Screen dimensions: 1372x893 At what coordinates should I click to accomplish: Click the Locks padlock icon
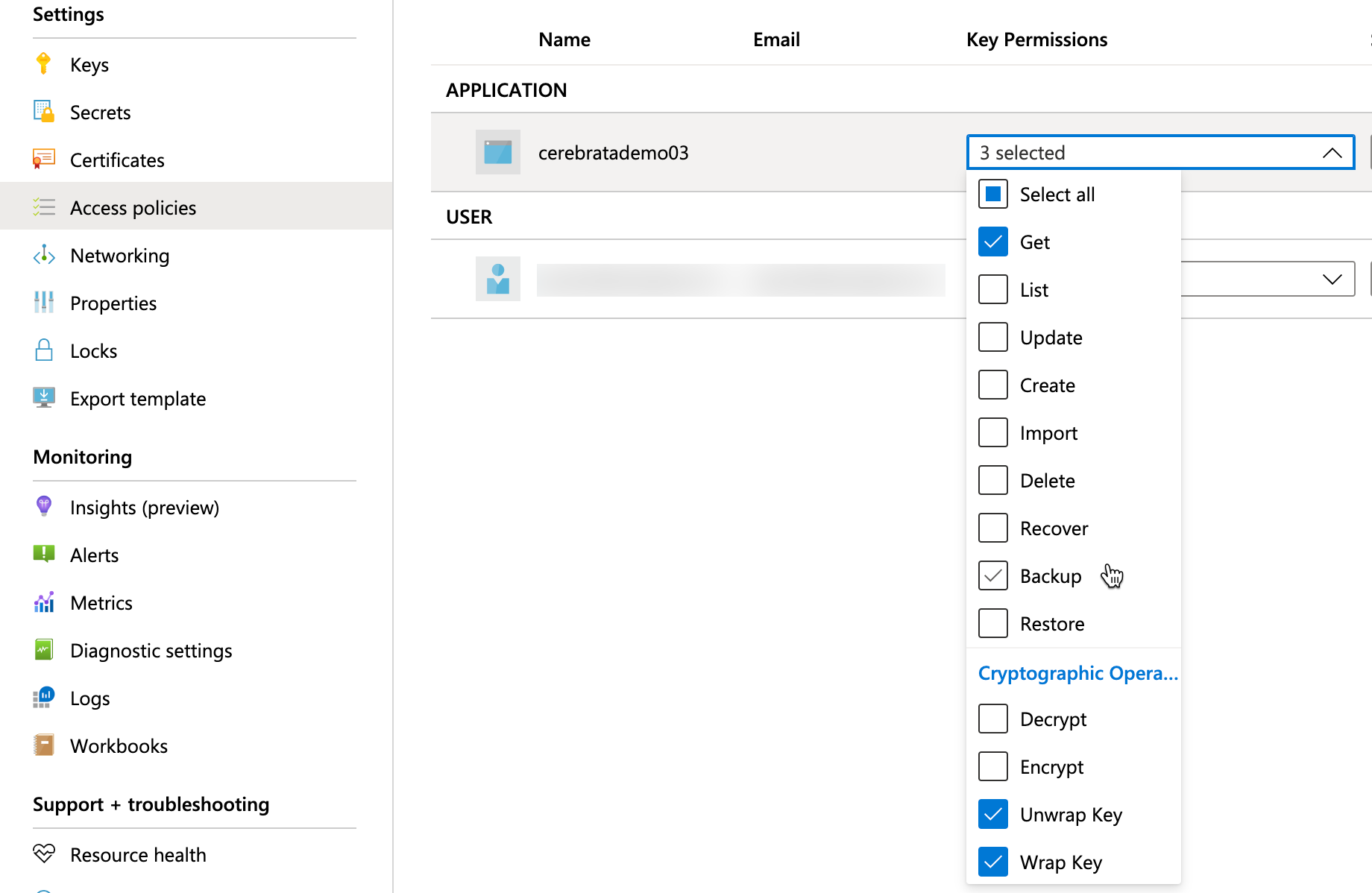coord(44,350)
